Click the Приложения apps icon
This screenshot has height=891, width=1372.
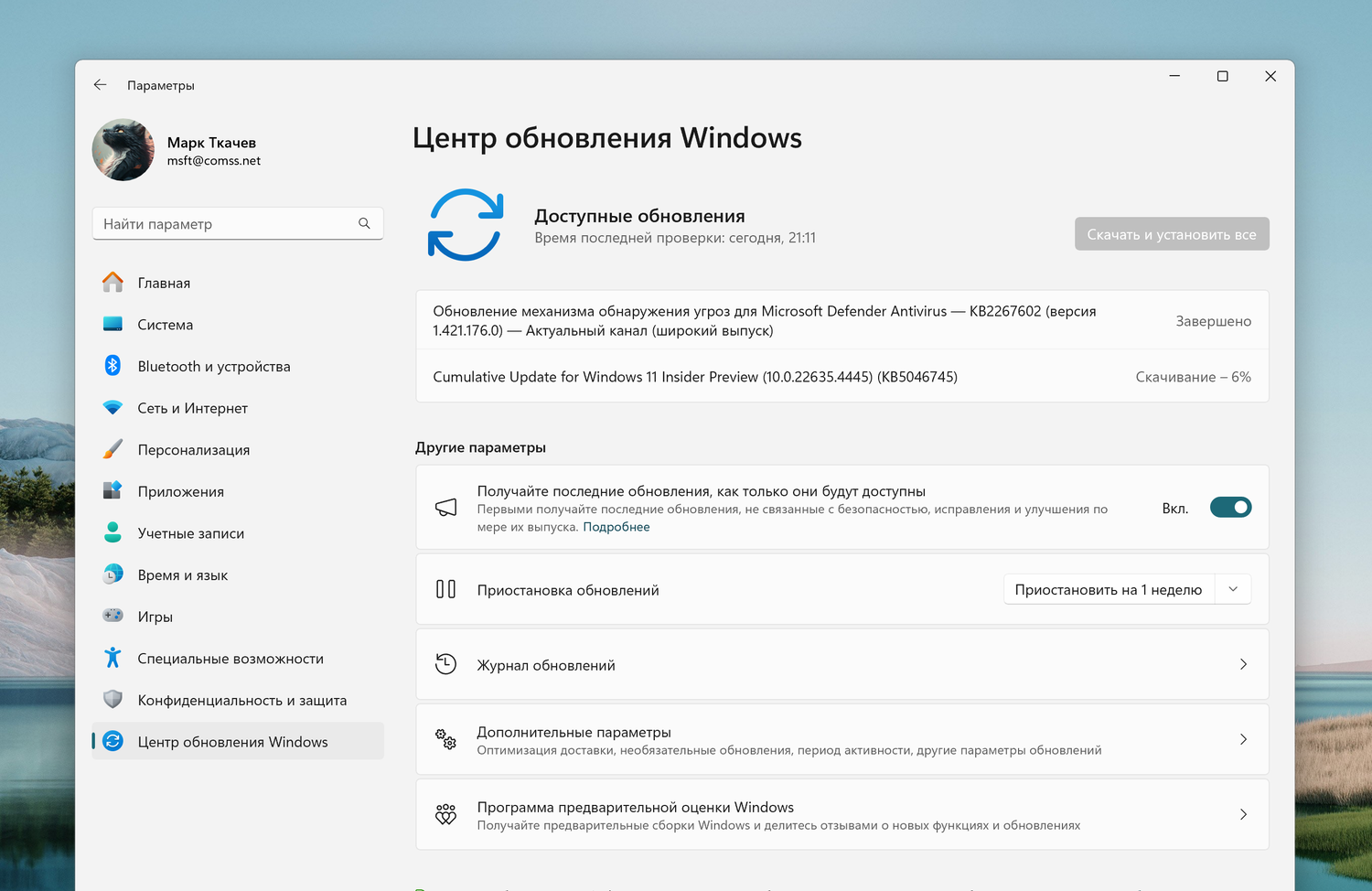[113, 491]
